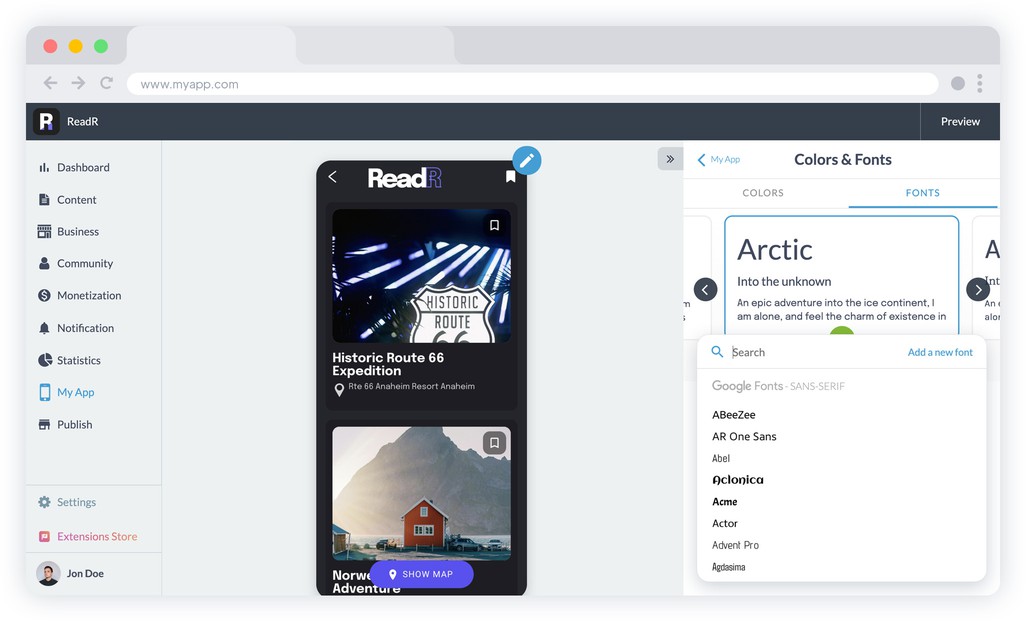1026x621 pixels.
Task: Click the Settings gear item
Action: [x=67, y=502]
